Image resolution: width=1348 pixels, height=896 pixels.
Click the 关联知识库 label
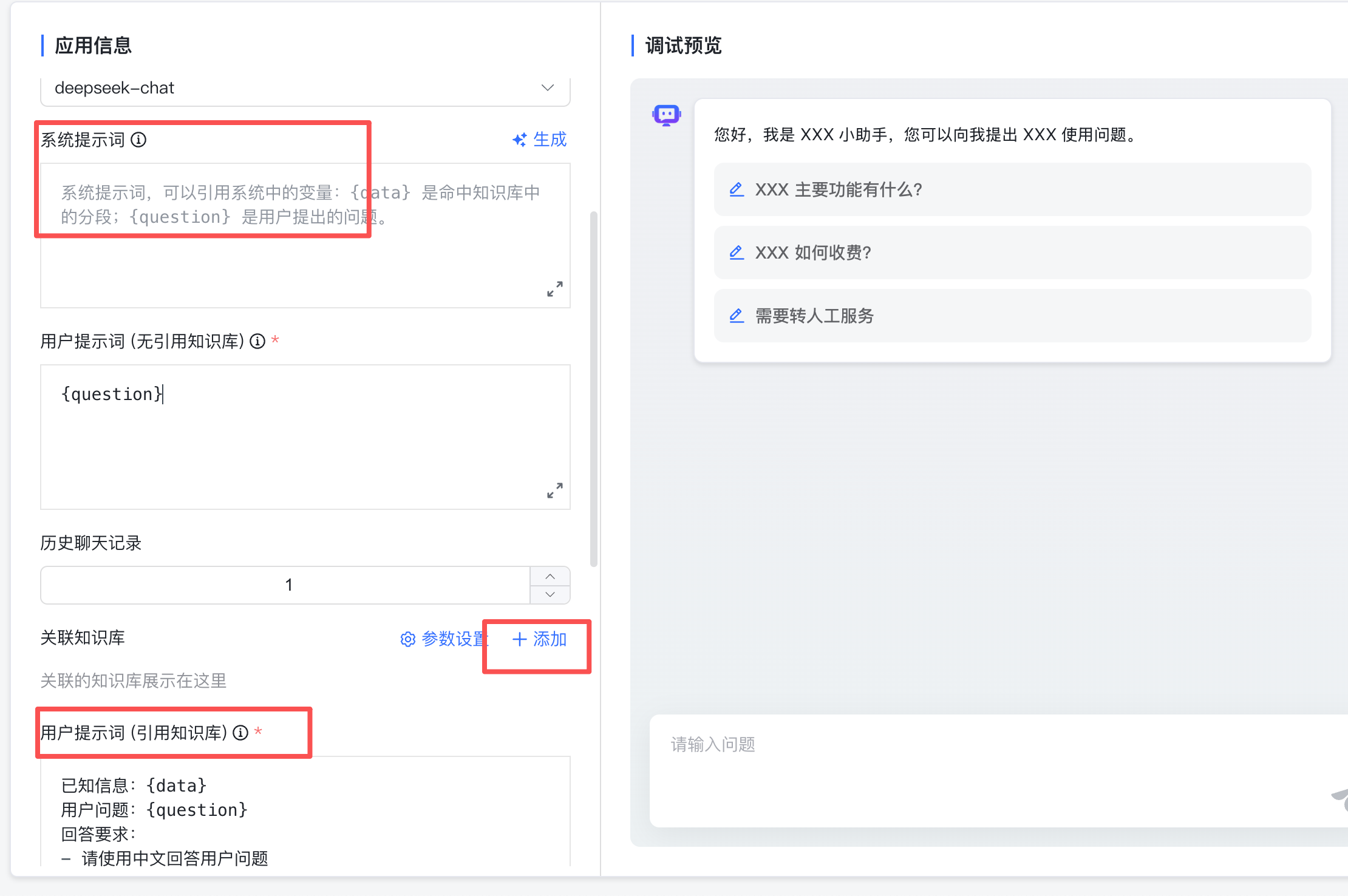point(83,637)
